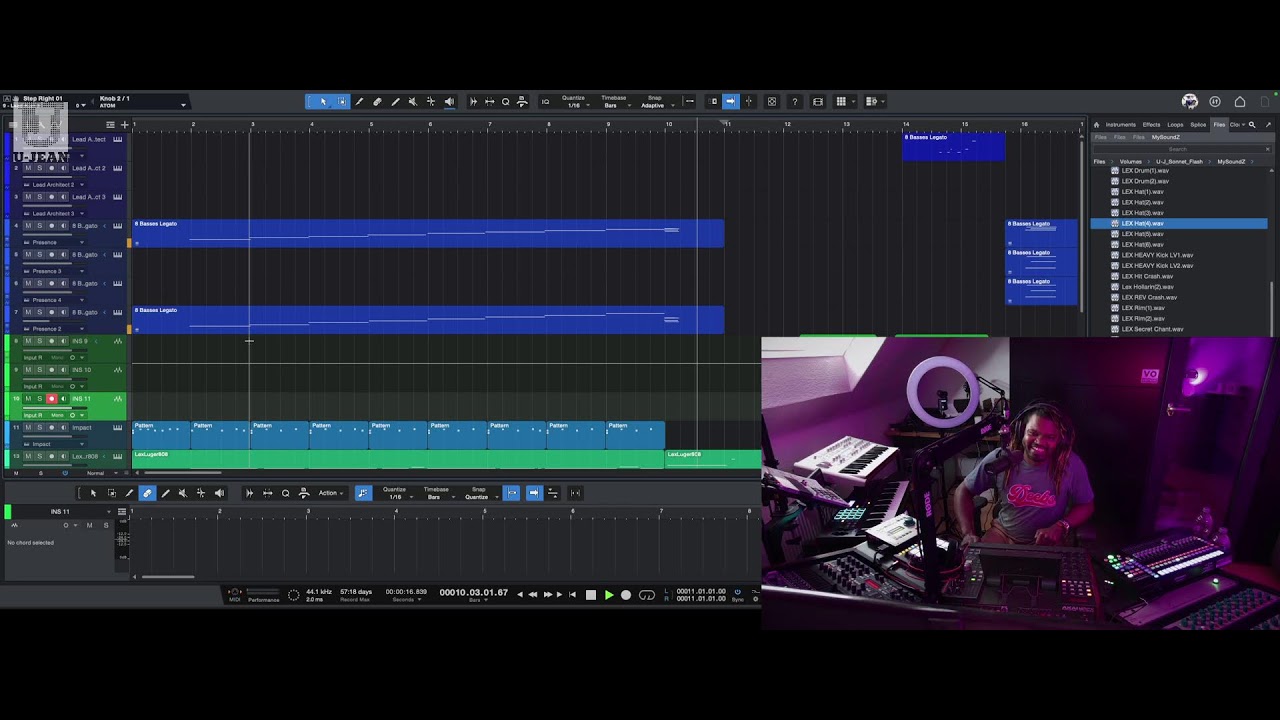Pick the Mute tool in the top toolbar
1280x720 pixels.
point(413,102)
